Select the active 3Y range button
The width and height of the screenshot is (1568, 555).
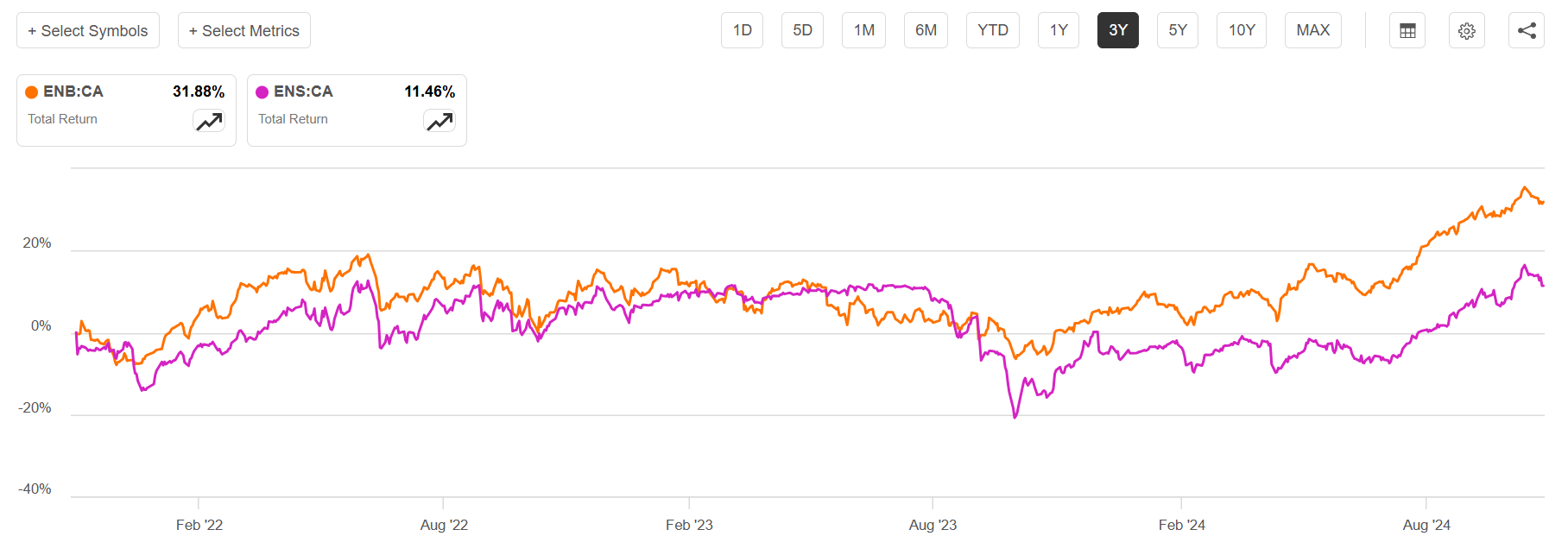tap(1118, 30)
